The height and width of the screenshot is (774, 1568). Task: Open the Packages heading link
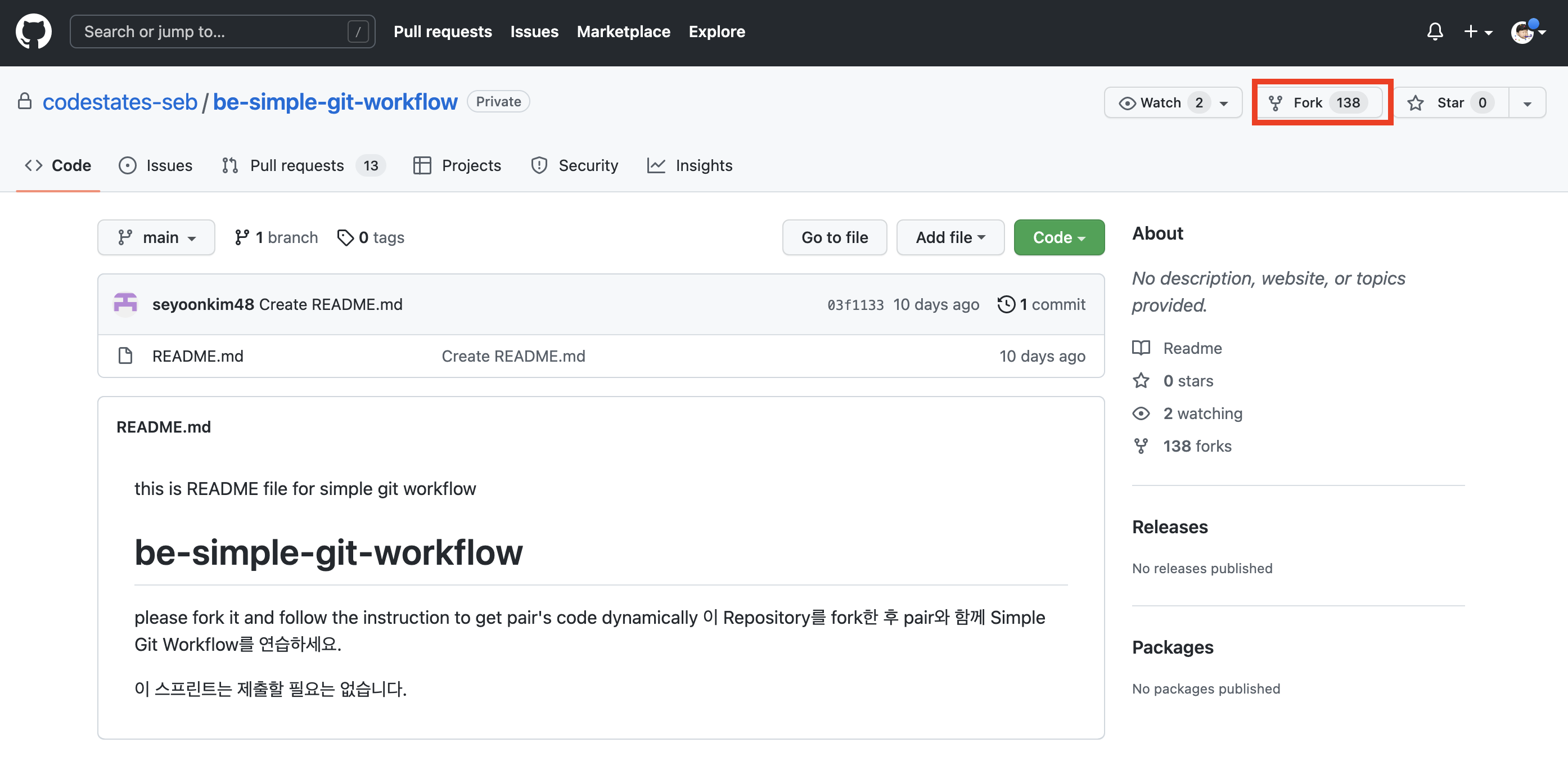click(x=1173, y=647)
